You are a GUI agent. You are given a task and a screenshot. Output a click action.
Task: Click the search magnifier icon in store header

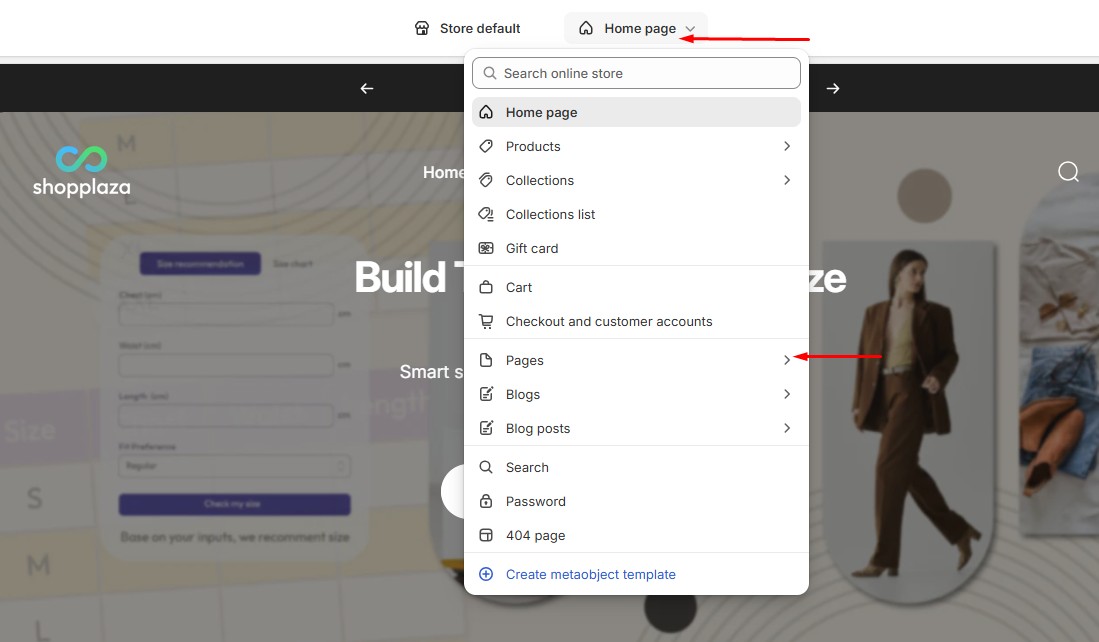(x=1068, y=172)
